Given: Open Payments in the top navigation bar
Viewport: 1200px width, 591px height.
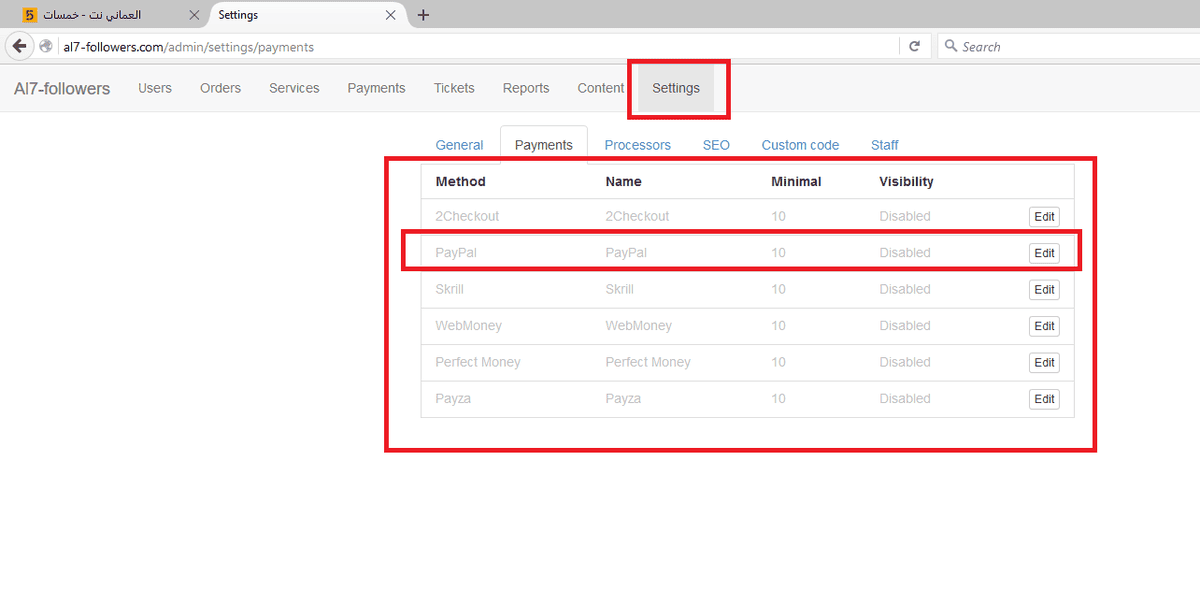Looking at the screenshot, I should [x=376, y=88].
